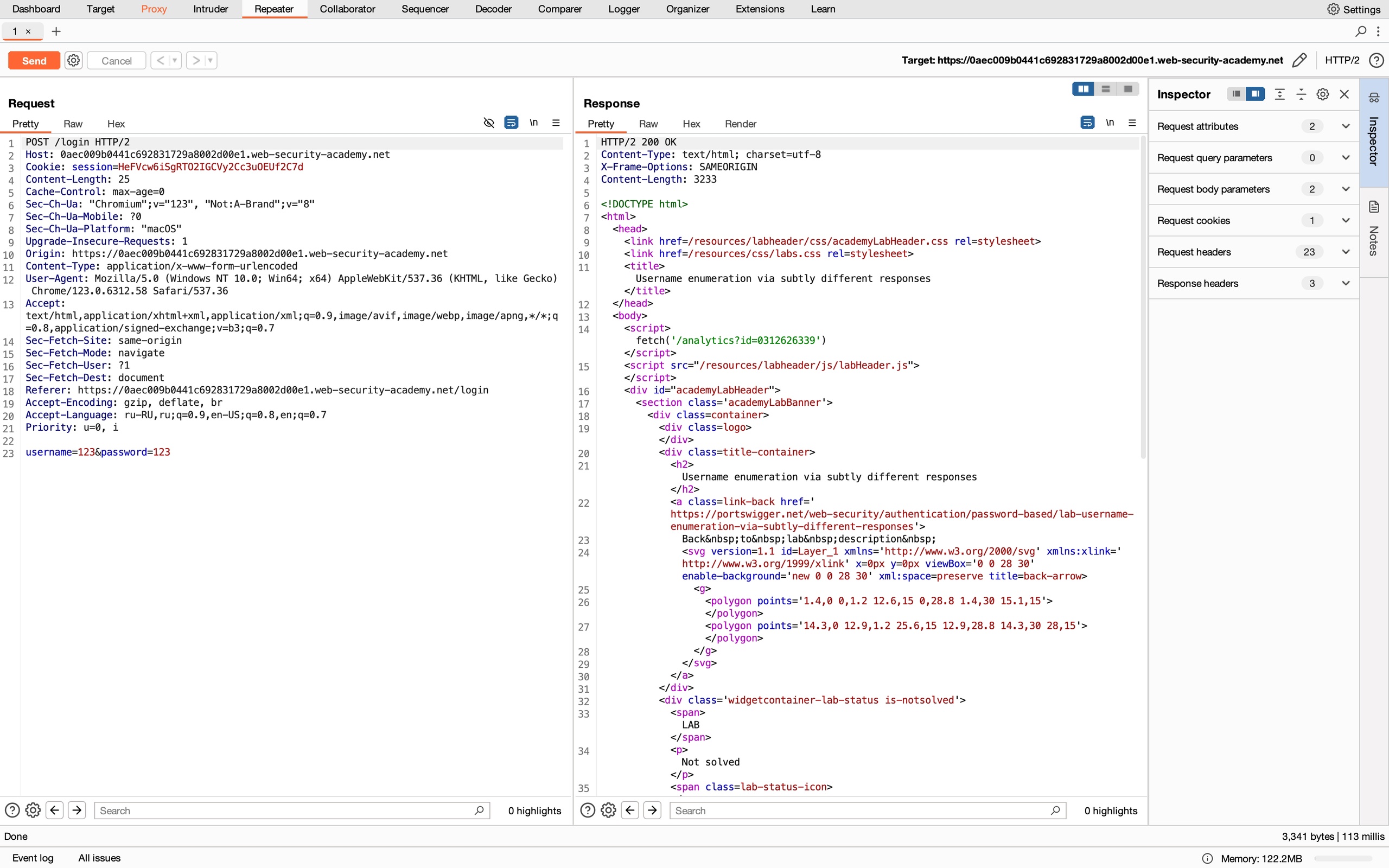Expand Request cookies section
The image size is (1389, 868).
pos(1253,220)
